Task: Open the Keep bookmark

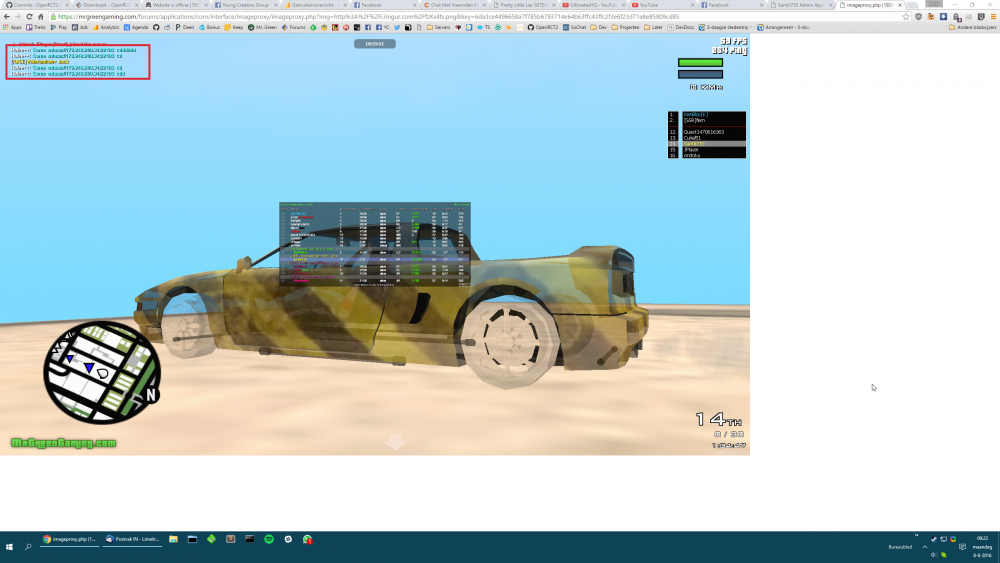Action: (x=234, y=27)
